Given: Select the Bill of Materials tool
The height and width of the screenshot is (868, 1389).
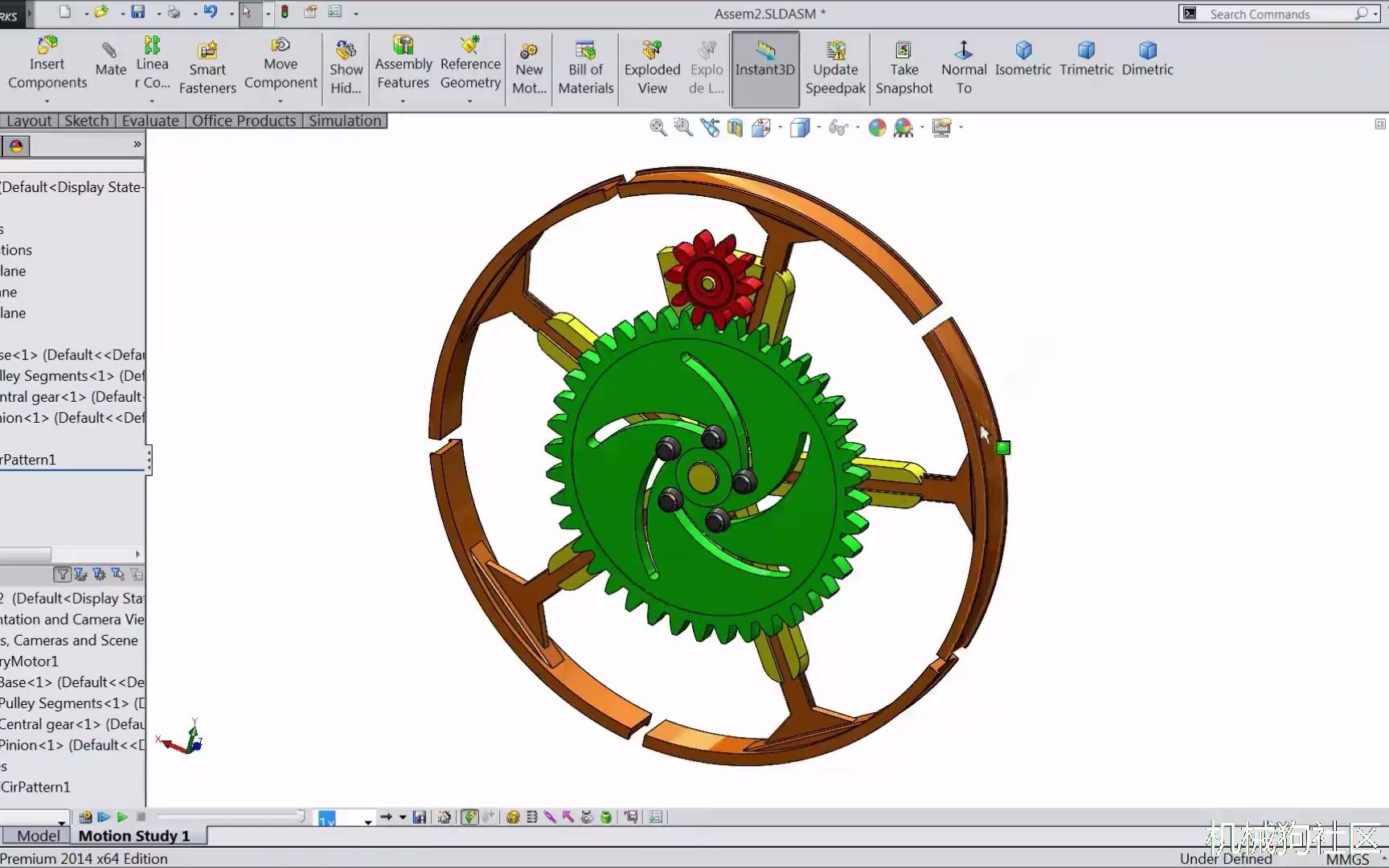Looking at the screenshot, I should coord(585,64).
